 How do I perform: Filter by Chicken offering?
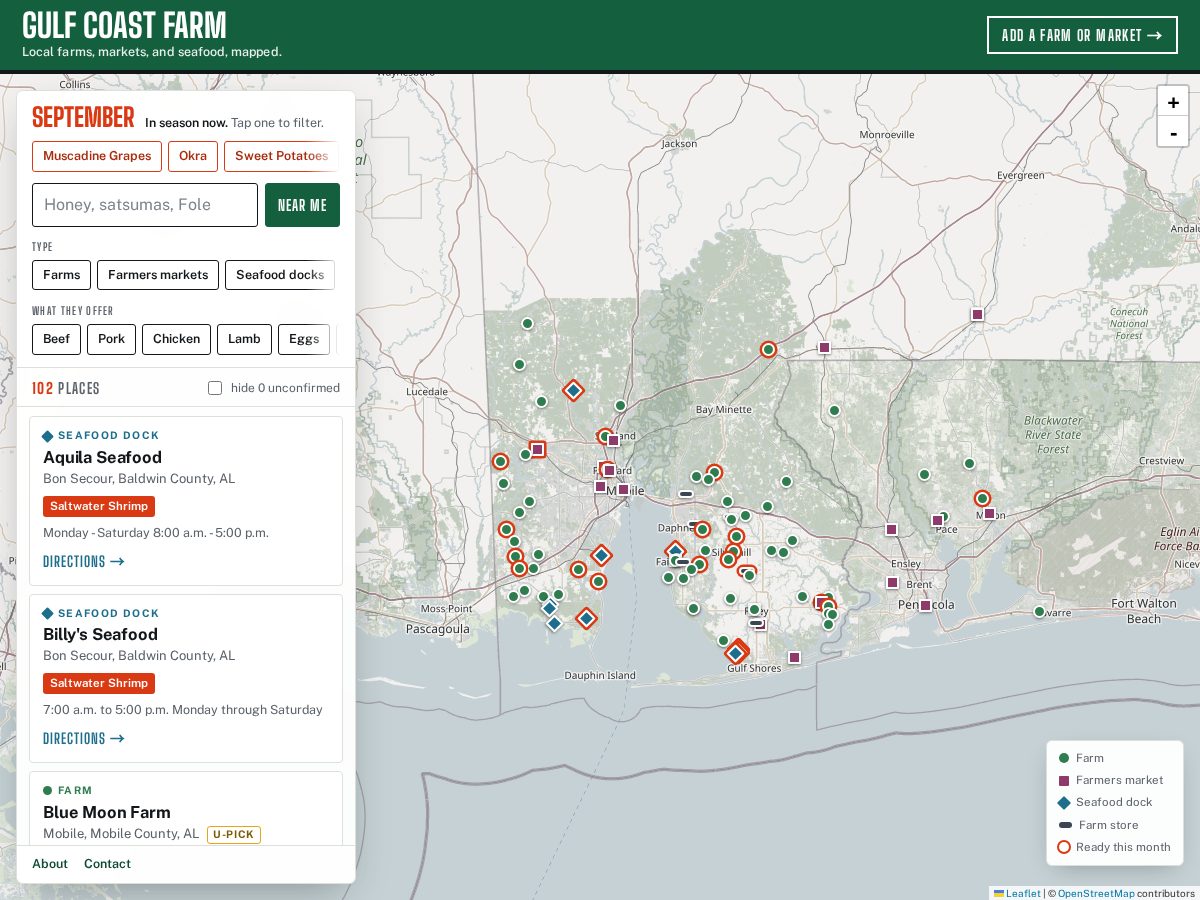click(176, 339)
